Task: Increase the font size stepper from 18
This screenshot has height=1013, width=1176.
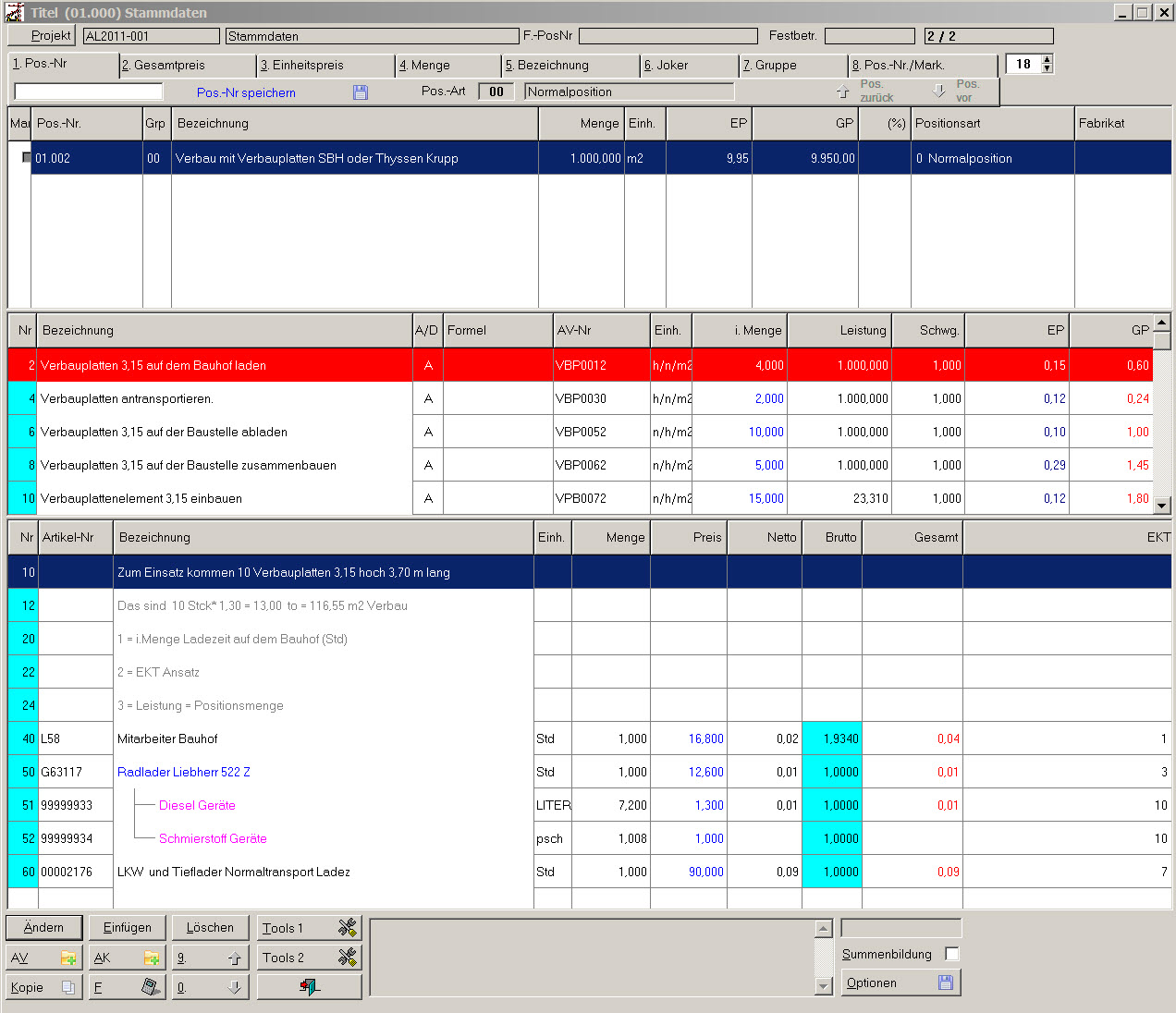Action: (x=1047, y=59)
